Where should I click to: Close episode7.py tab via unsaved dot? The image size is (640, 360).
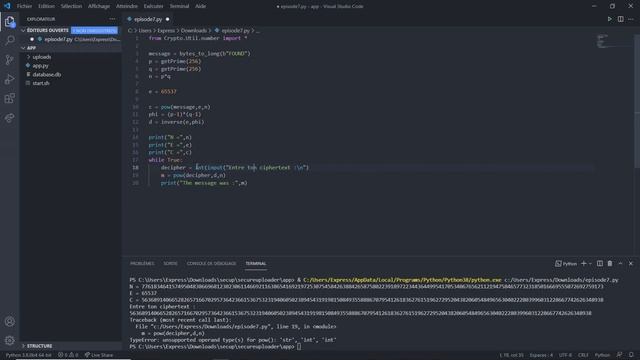click(x=167, y=19)
